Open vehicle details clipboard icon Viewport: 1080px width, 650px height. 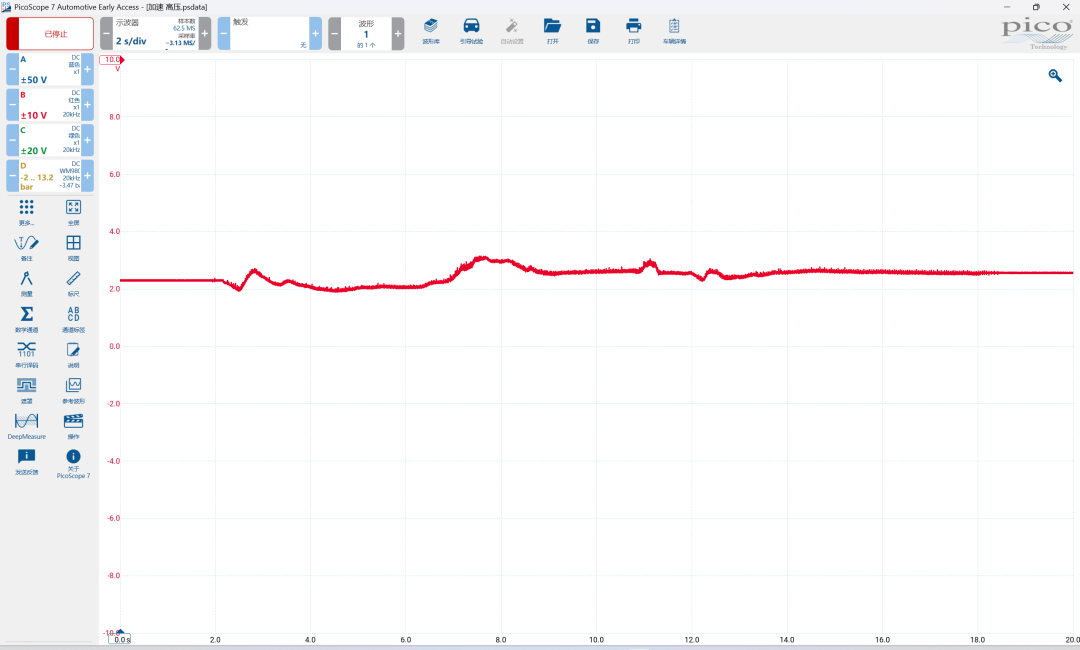coord(674,32)
